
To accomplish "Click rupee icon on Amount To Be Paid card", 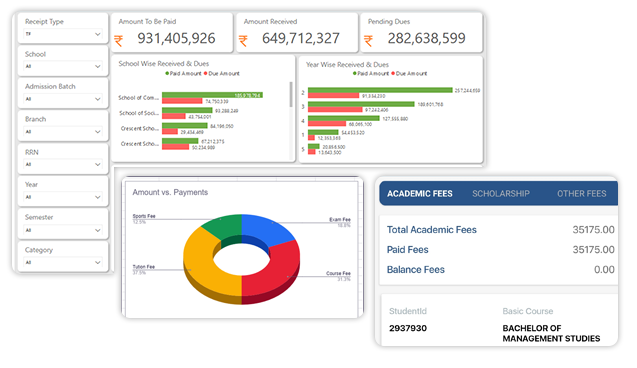I will [118, 41].
